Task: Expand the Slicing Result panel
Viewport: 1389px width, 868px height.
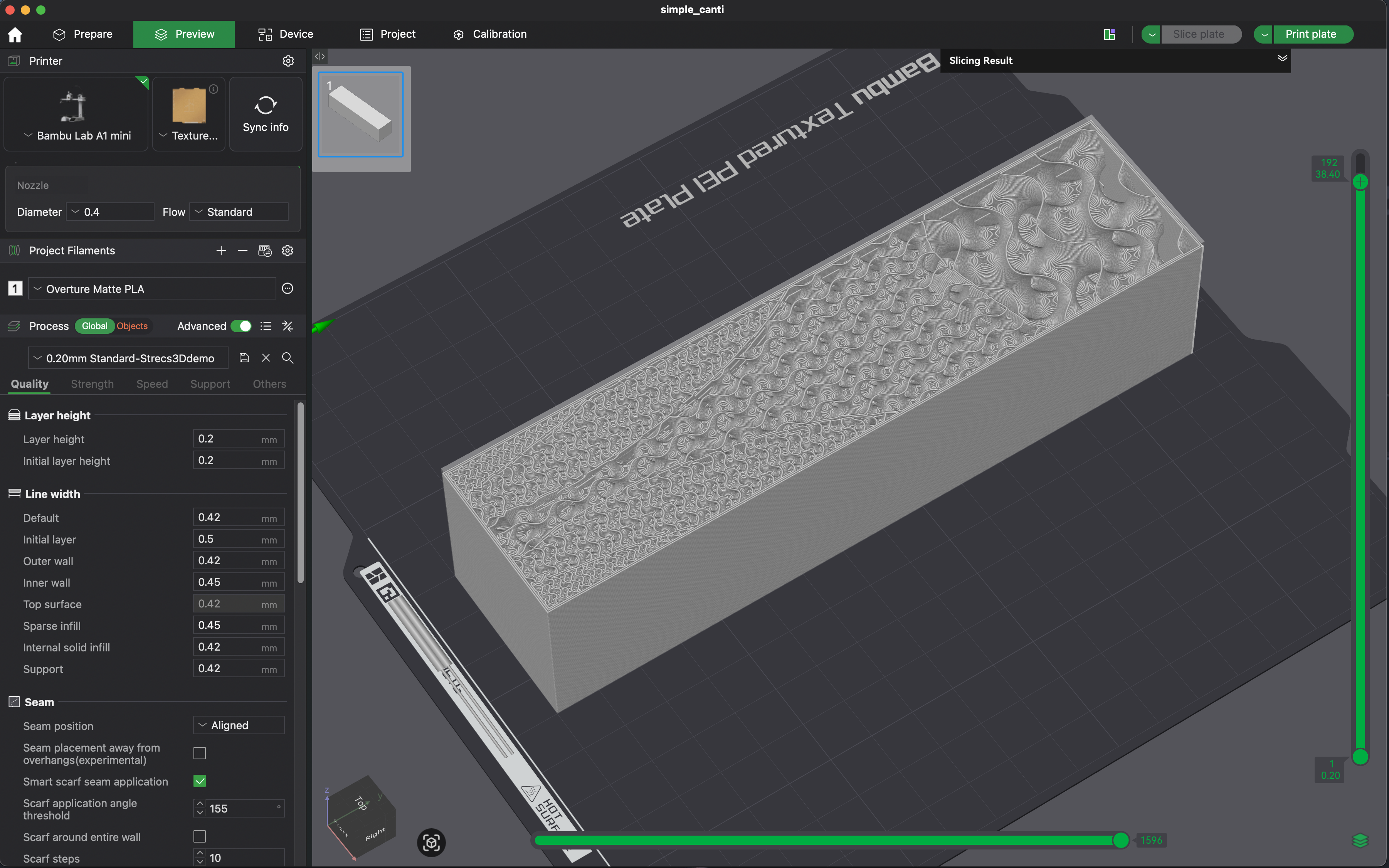Action: [1282, 59]
